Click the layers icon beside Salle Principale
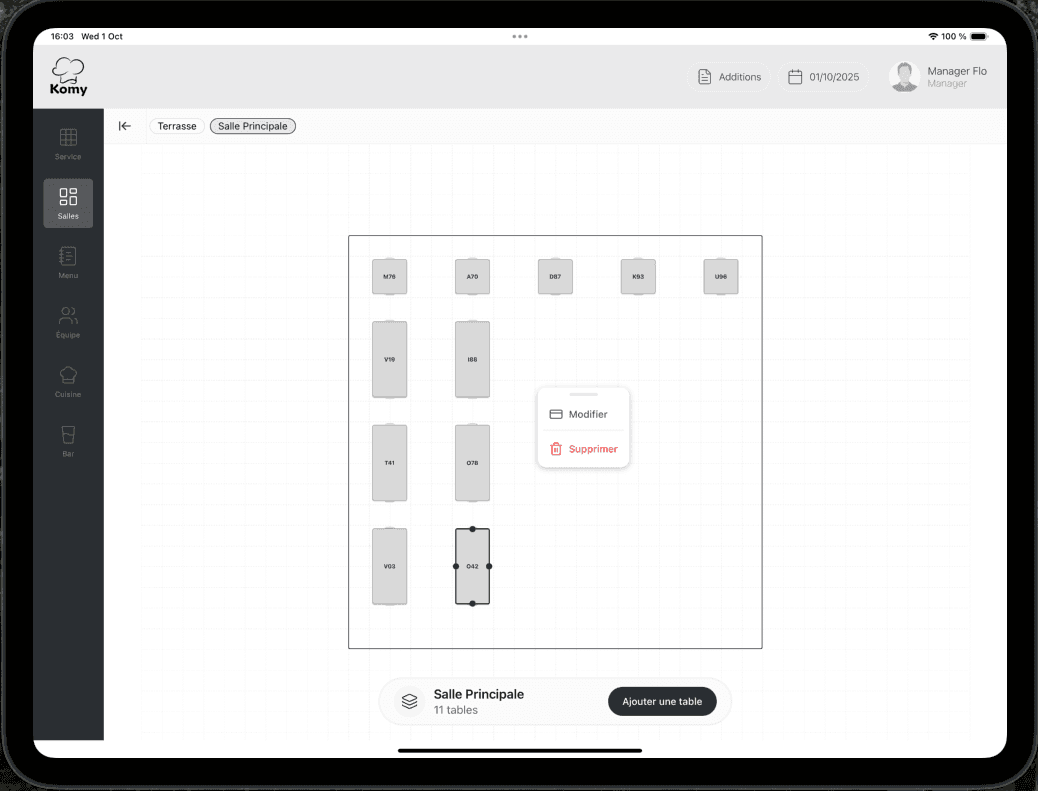The image size is (1038, 791). pyautogui.click(x=409, y=702)
